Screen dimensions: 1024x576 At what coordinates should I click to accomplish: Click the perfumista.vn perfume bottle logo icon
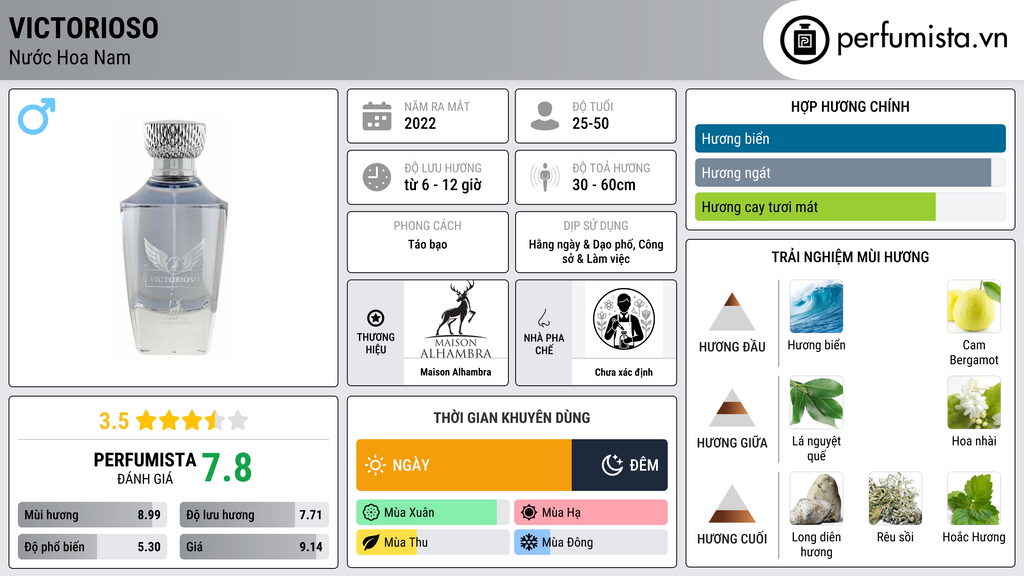804,40
